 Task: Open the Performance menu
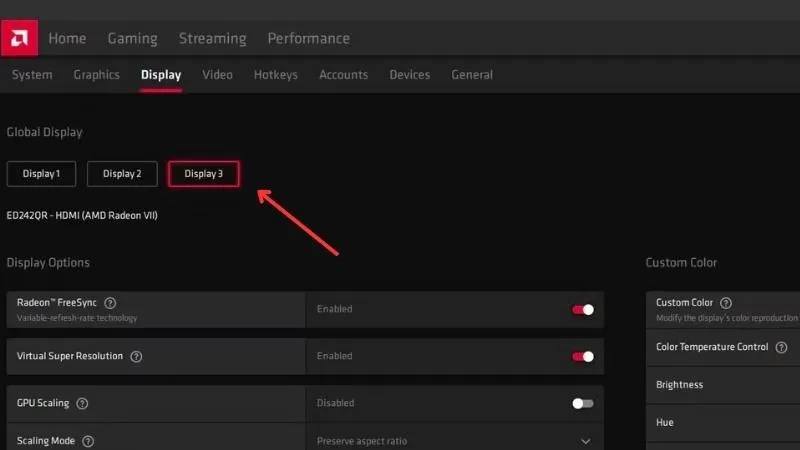pyautogui.click(x=308, y=39)
